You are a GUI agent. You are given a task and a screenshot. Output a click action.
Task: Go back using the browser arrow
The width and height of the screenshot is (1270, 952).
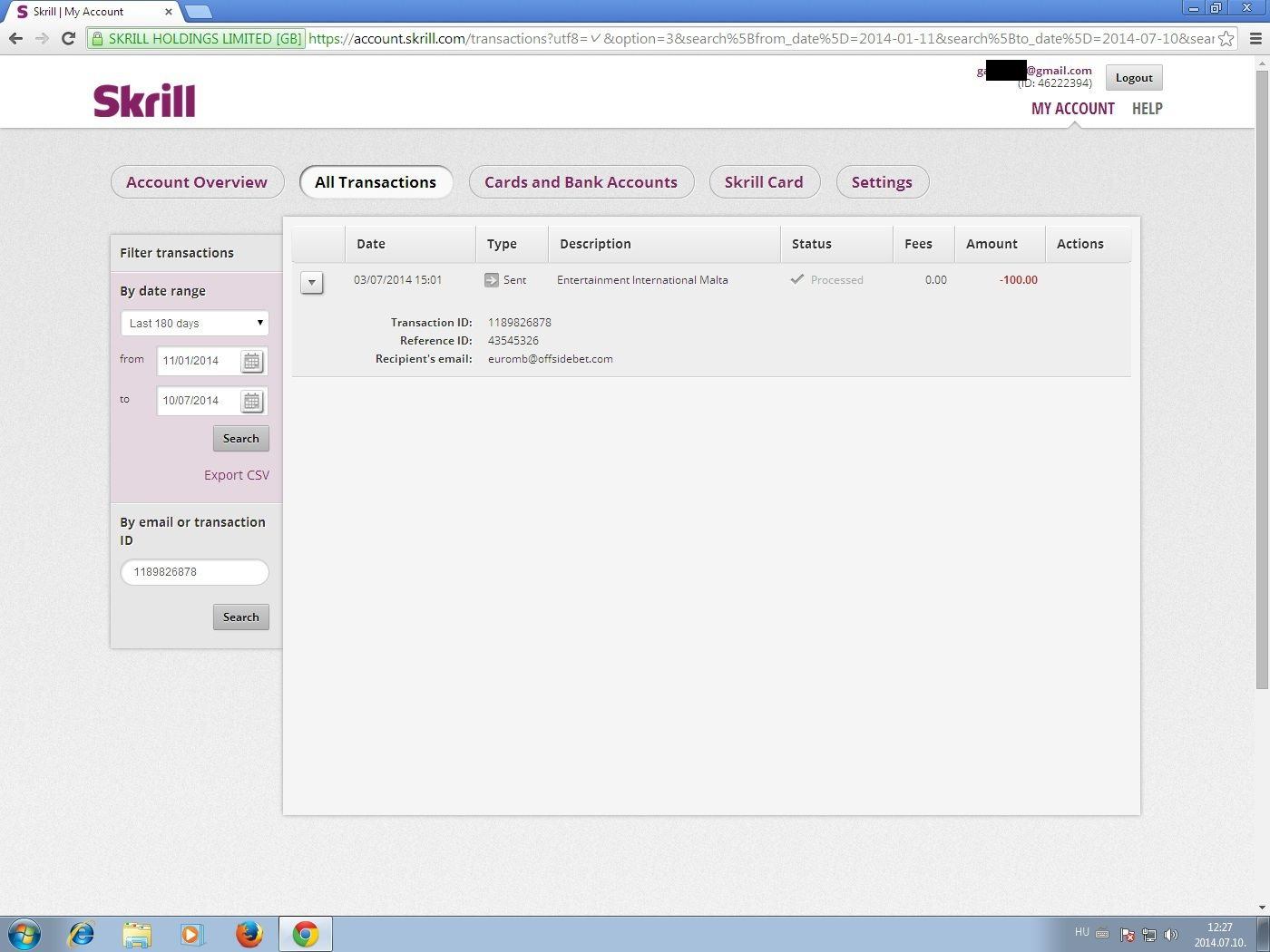15,38
